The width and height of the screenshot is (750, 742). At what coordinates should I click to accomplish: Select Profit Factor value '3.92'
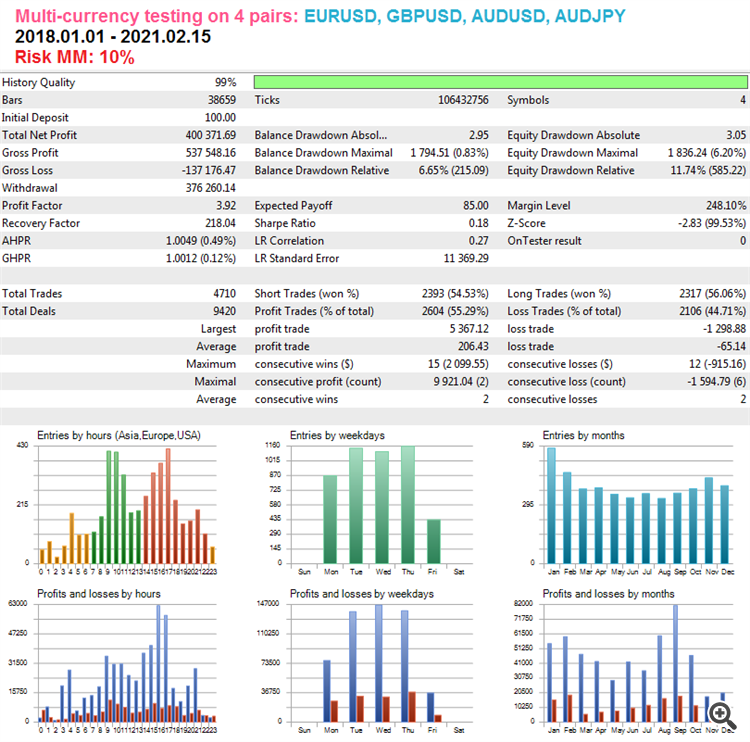(x=226, y=206)
